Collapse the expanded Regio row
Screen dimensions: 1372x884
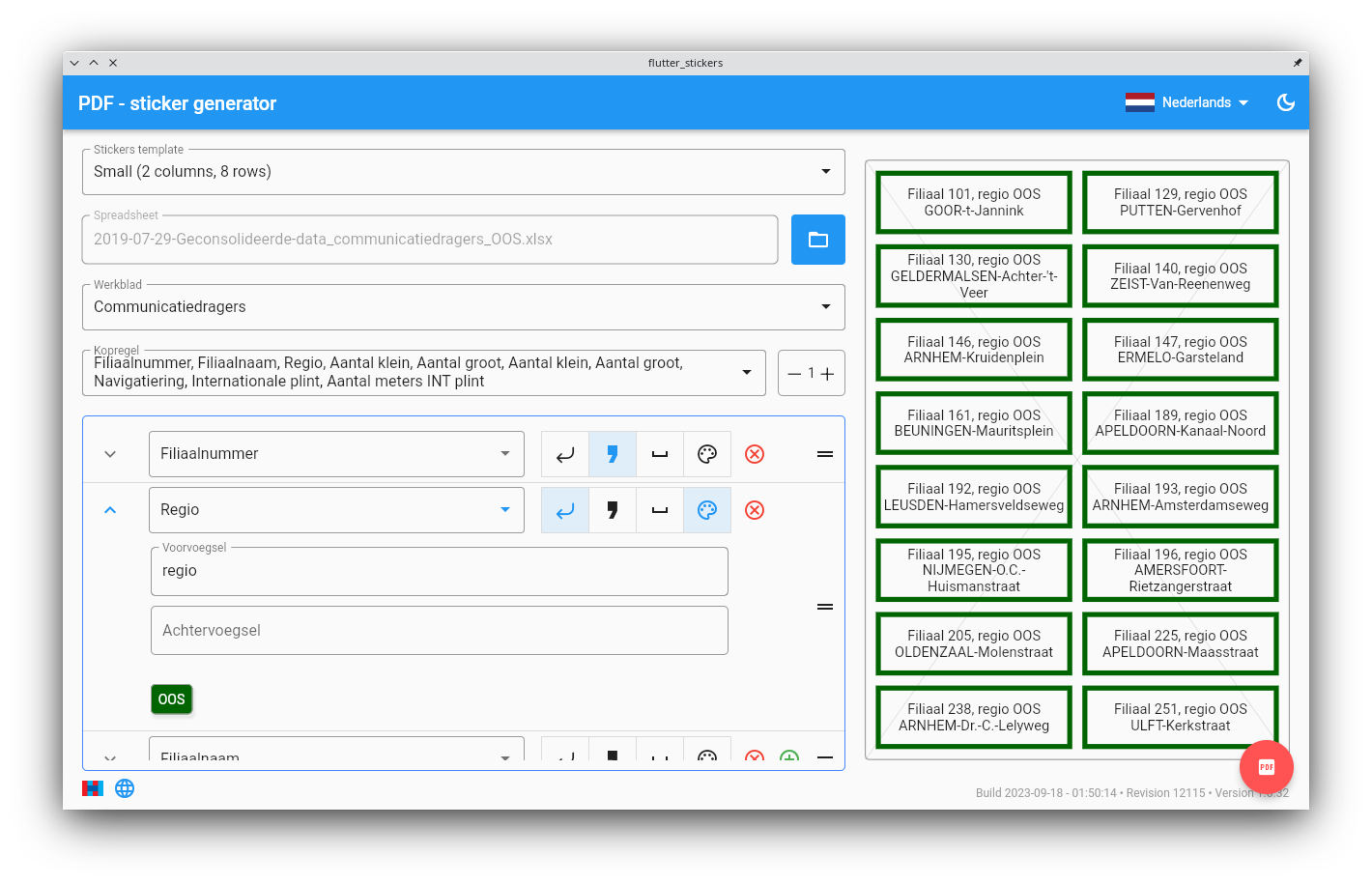coord(110,510)
